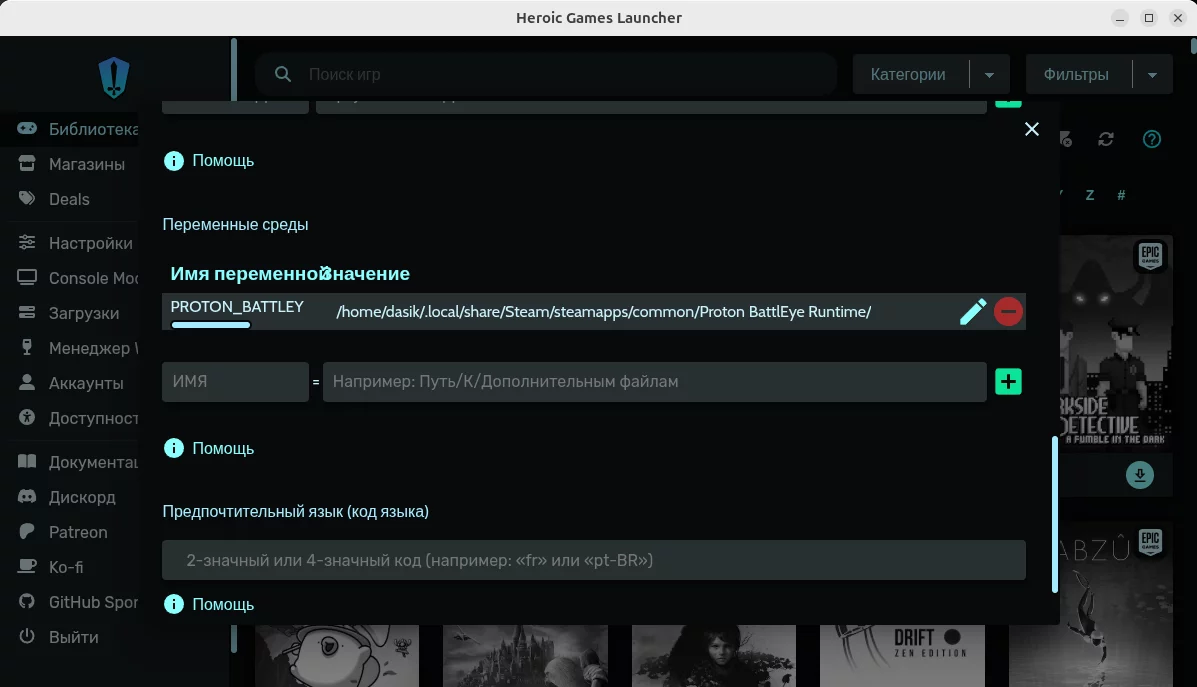
Task: Open Настройки settings page
Action: tap(75, 244)
